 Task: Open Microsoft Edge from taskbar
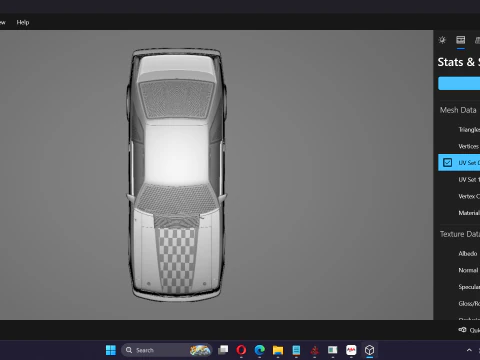260,350
